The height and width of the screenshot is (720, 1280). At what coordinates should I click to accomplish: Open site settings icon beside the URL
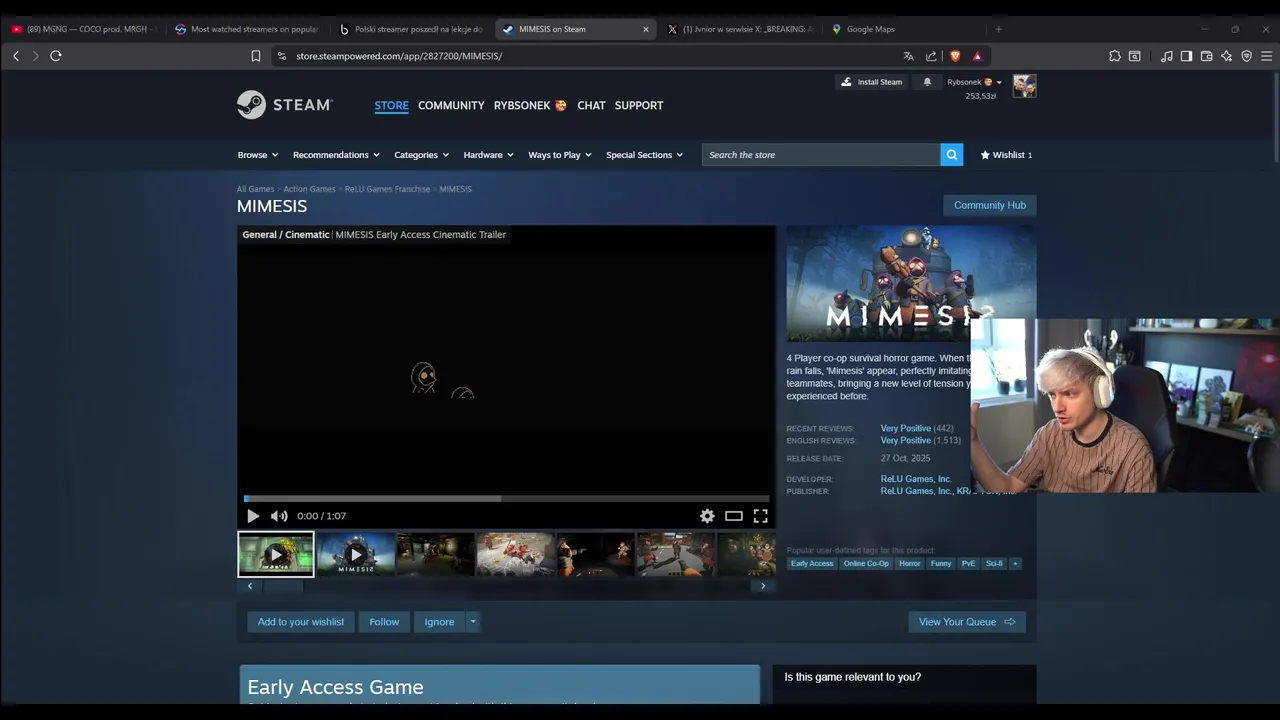coord(282,56)
